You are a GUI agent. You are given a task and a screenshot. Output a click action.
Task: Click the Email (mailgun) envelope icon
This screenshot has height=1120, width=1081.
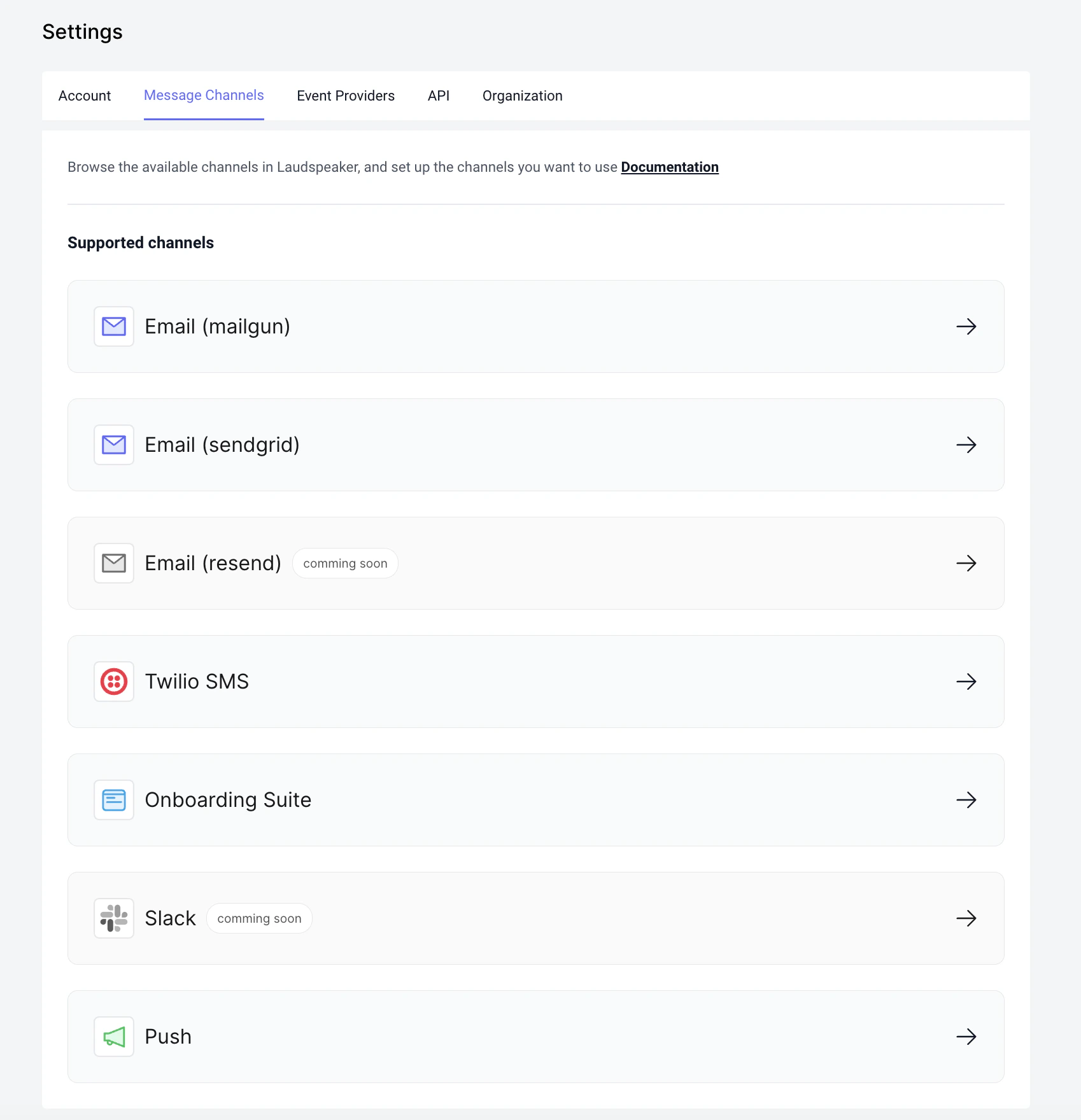(113, 326)
